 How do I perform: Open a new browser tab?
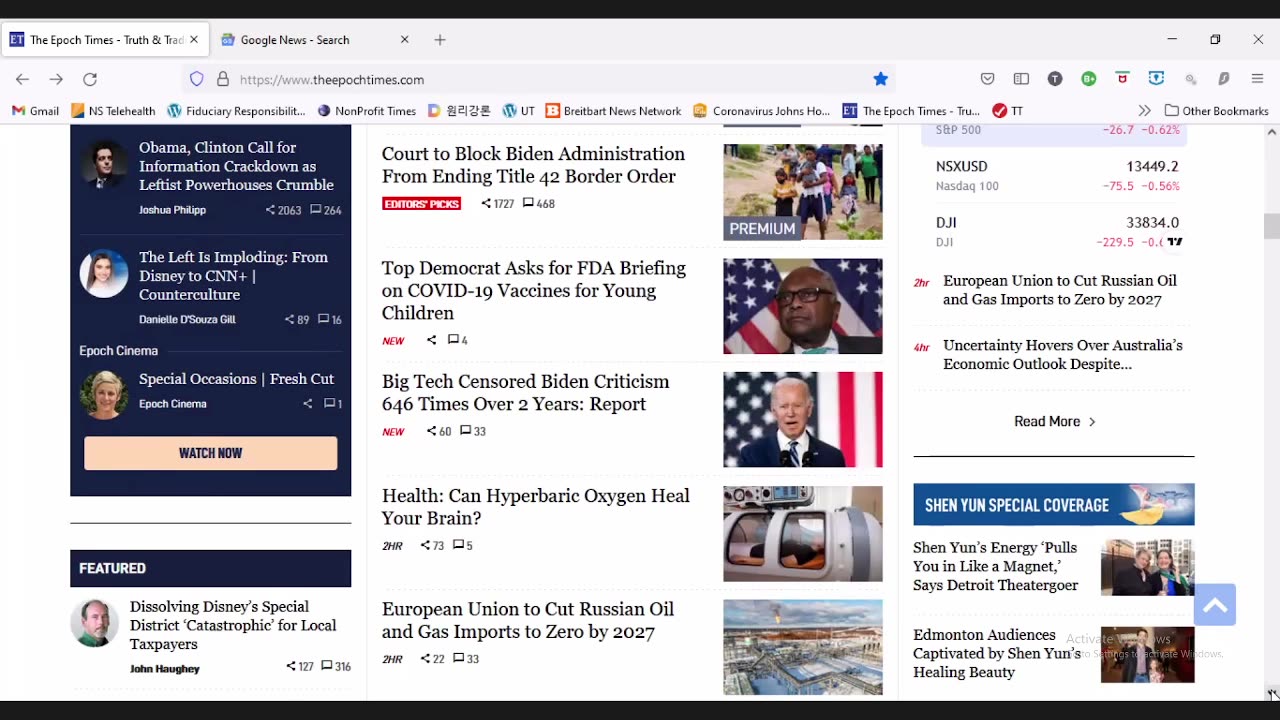(x=440, y=40)
